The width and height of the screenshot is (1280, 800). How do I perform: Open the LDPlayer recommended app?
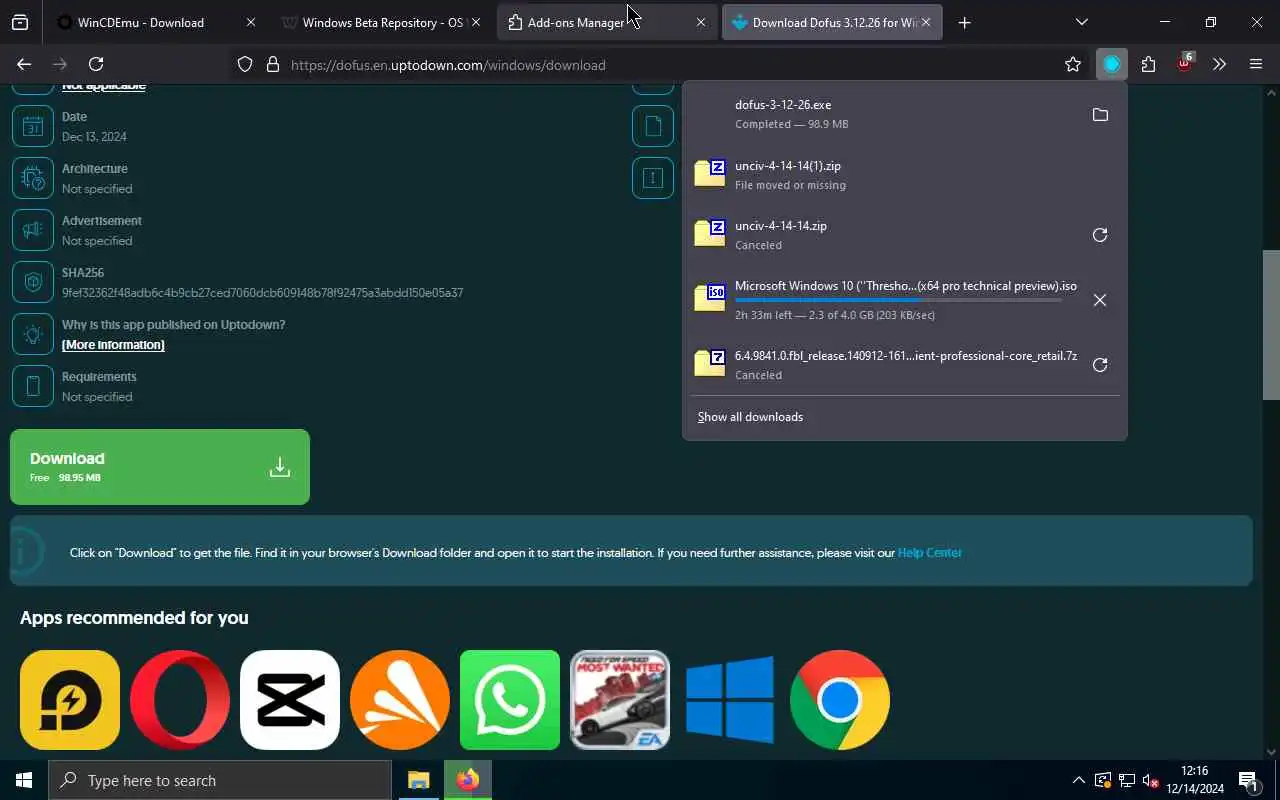coord(70,700)
